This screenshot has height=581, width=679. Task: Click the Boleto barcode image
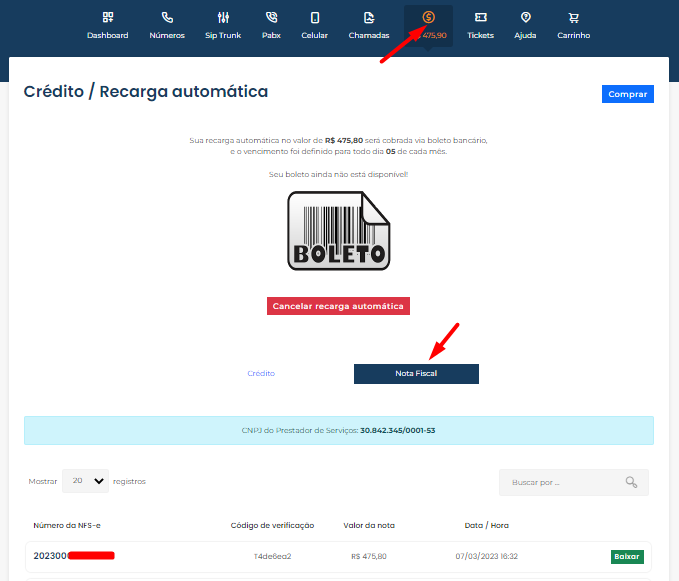[338, 231]
